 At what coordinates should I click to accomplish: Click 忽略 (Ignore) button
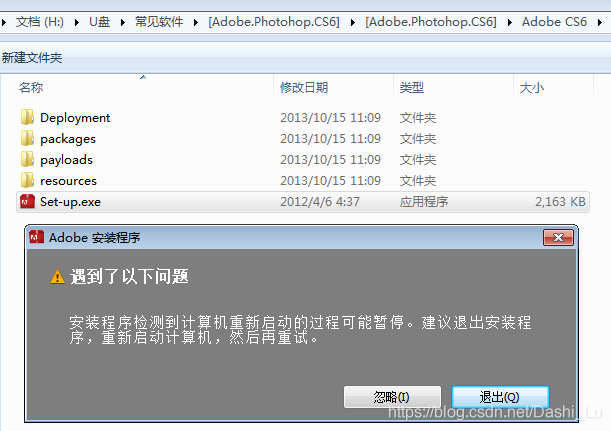pyautogui.click(x=391, y=397)
